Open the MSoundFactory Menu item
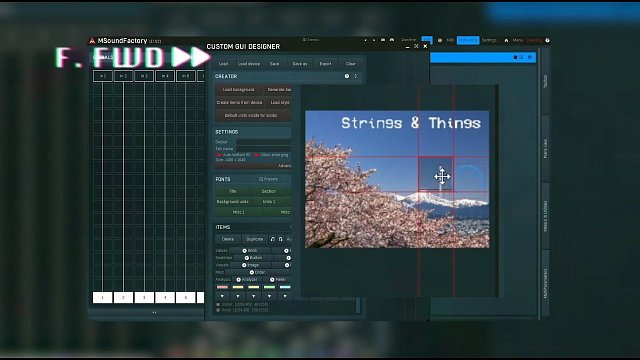The width and height of the screenshot is (640, 360). click(518, 40)
